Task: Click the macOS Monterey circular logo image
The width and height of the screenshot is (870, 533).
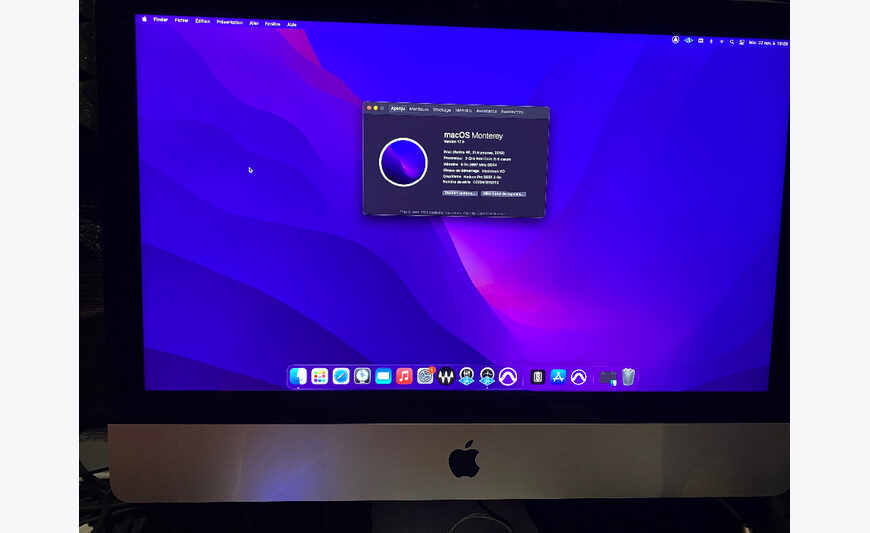Action: (x=403, y=162)
